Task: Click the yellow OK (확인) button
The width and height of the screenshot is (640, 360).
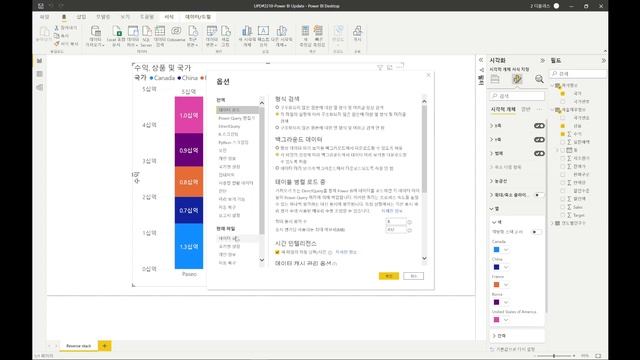Action: (x=389, y=276)
